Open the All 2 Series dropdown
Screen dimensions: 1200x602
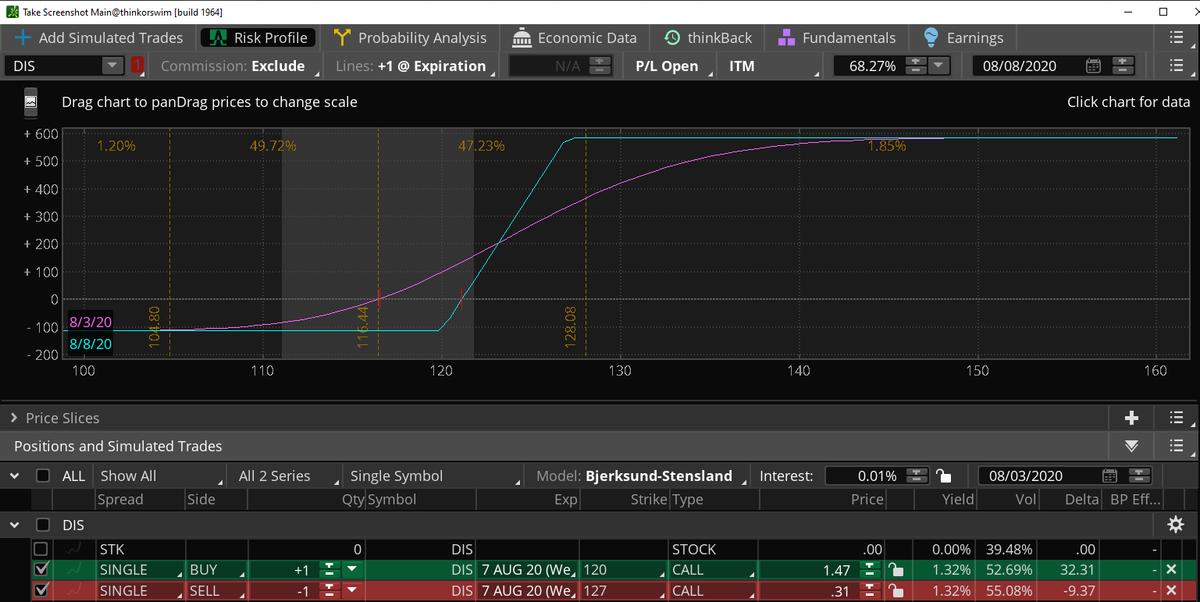pyautogui.click(x=283, y=476)
